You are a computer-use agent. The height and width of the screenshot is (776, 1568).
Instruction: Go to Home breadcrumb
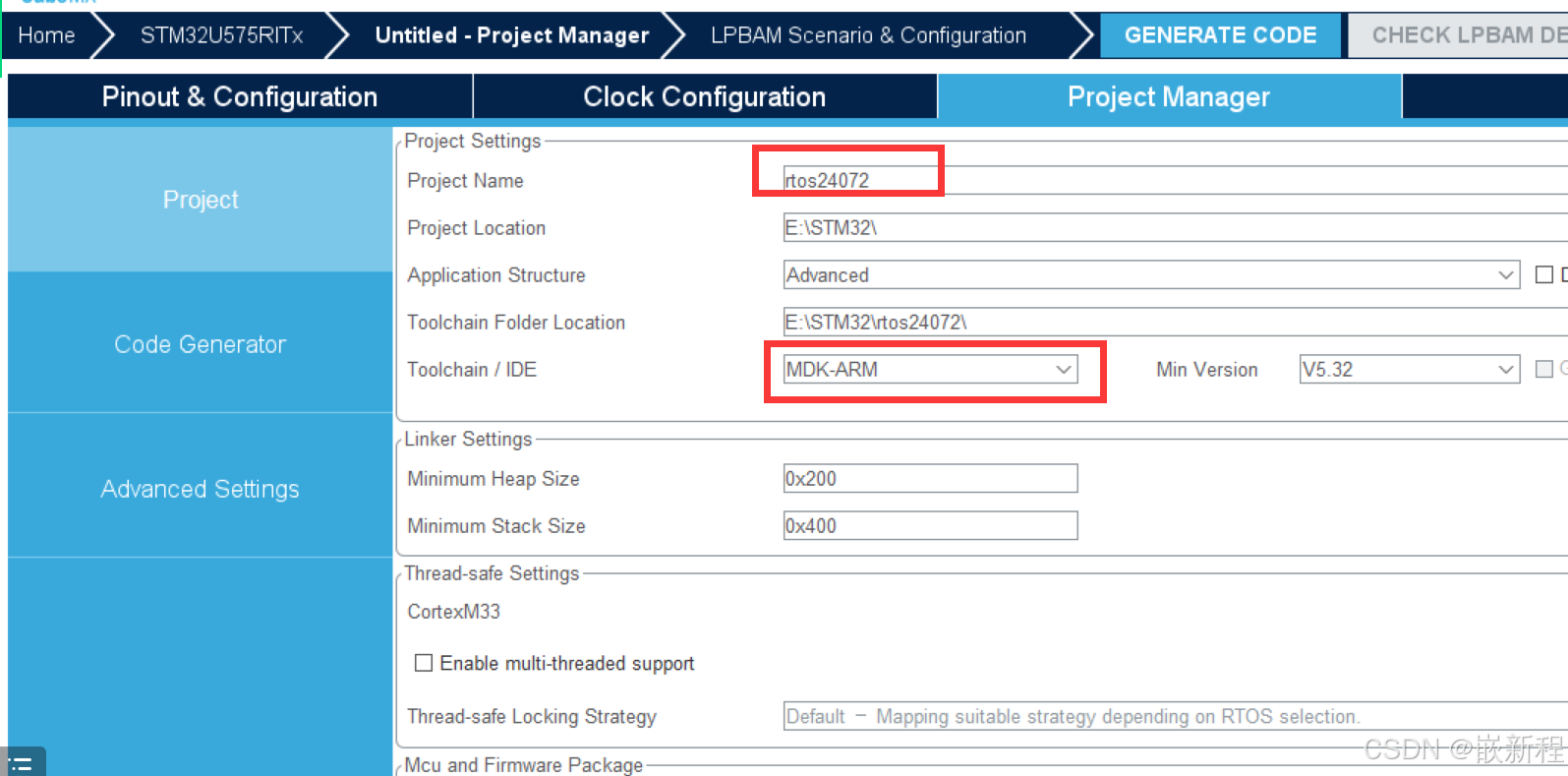(x=46, y=35)
